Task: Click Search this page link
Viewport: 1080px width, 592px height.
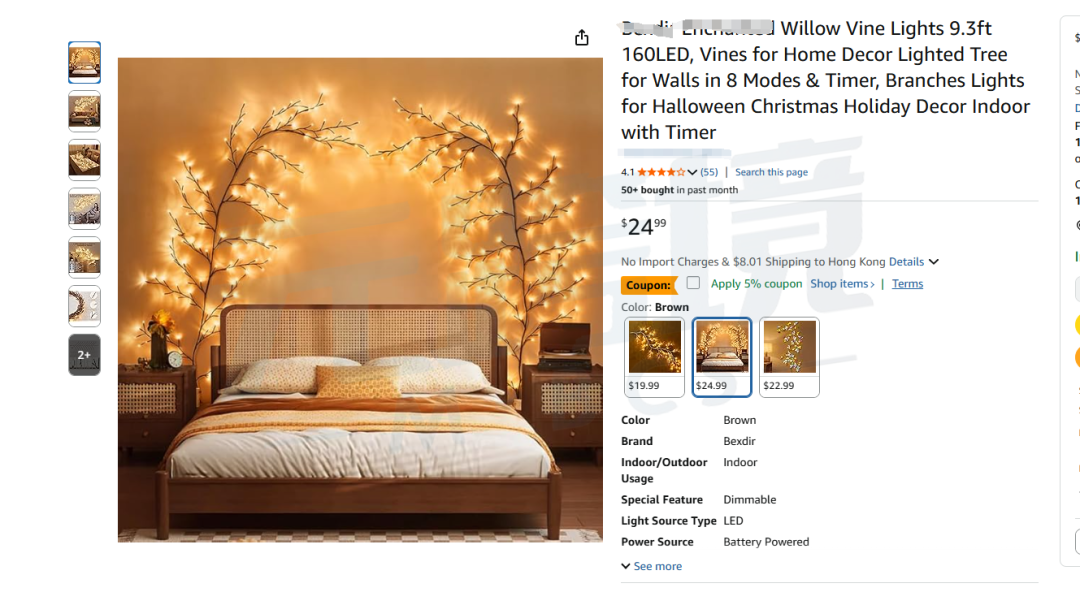Action: (771, 172)
